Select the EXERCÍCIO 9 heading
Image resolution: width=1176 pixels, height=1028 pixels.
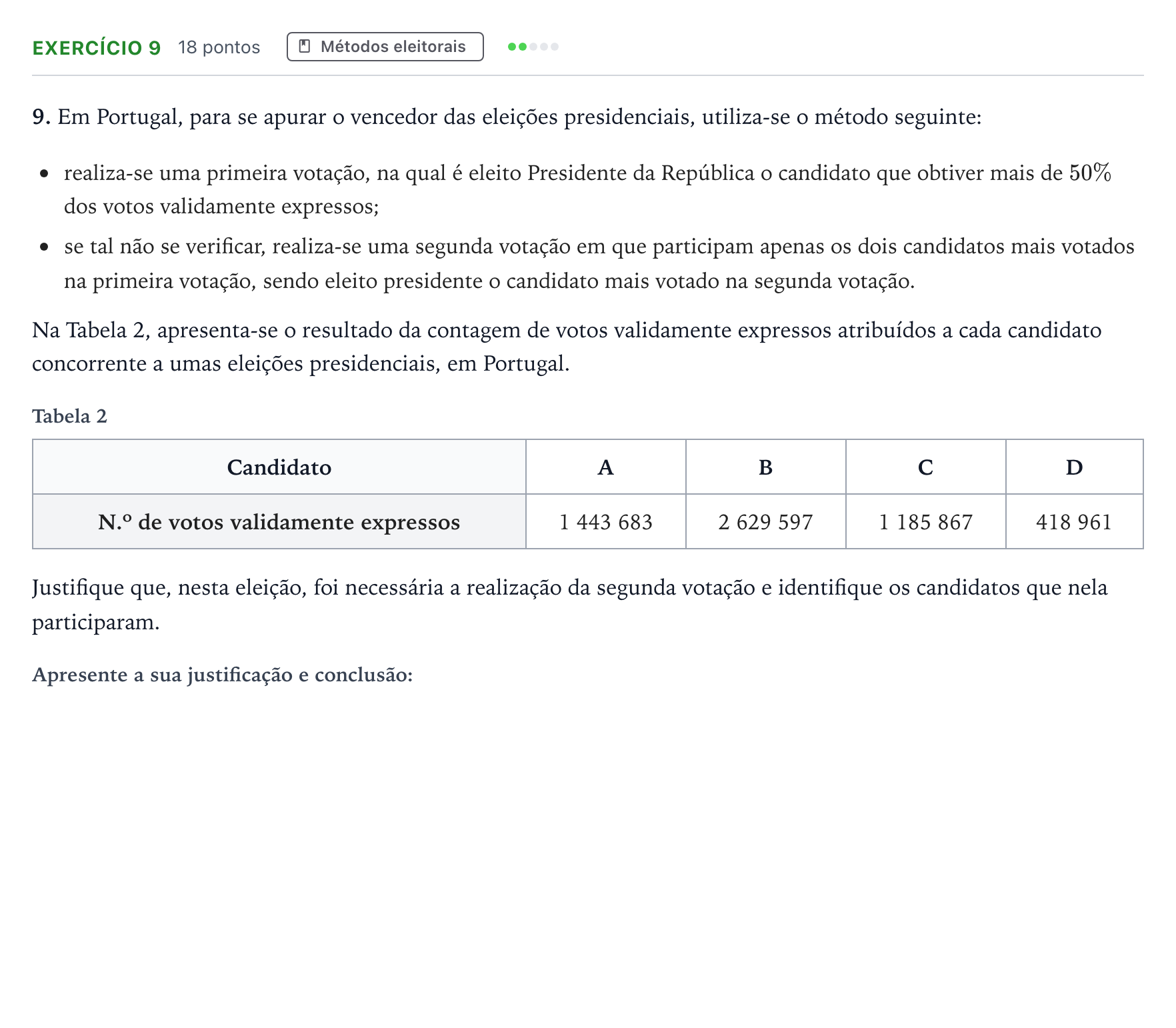(x=97, y=47)
